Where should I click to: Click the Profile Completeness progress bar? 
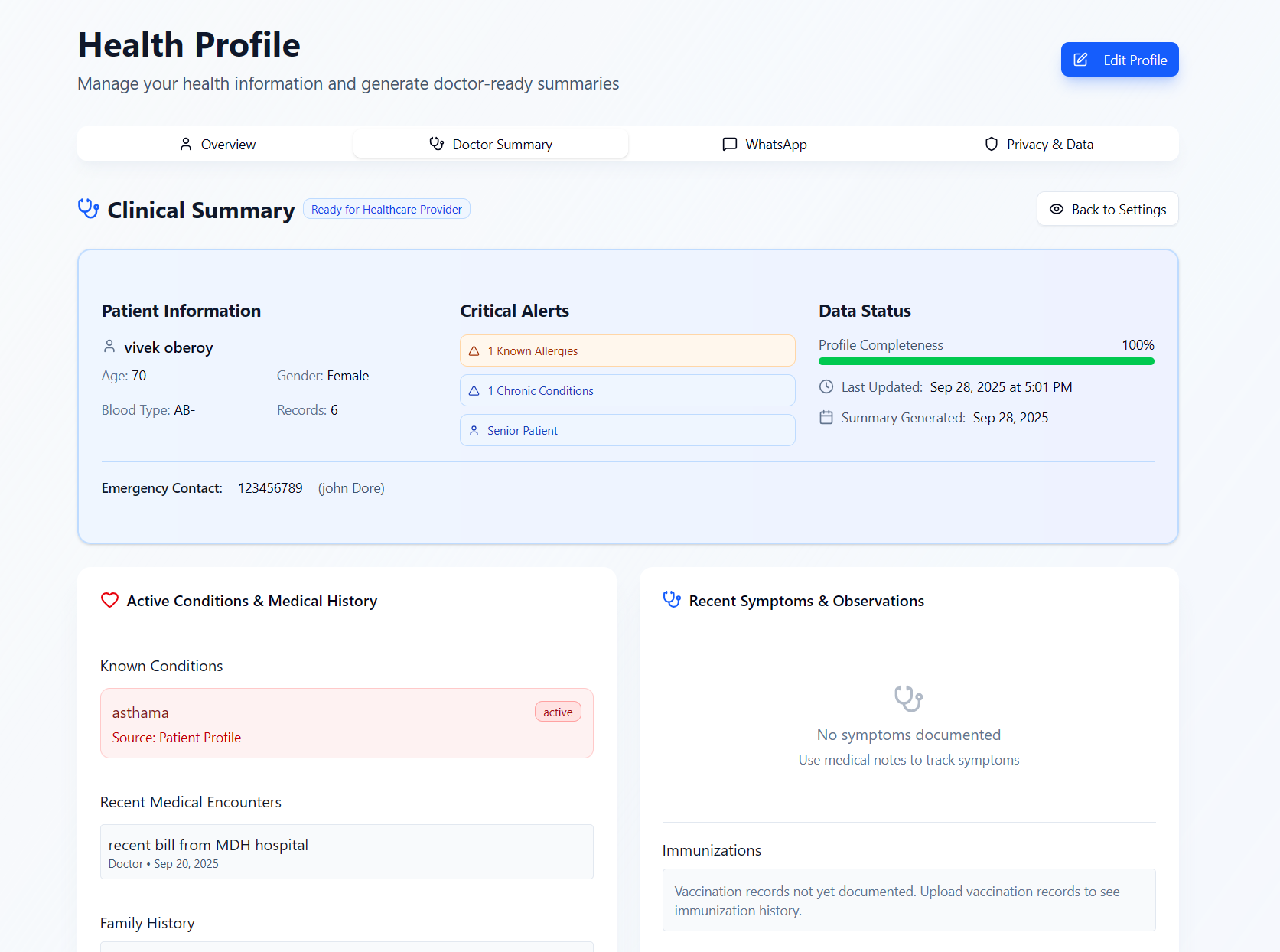pyautogui.click(x=986, y=361)
